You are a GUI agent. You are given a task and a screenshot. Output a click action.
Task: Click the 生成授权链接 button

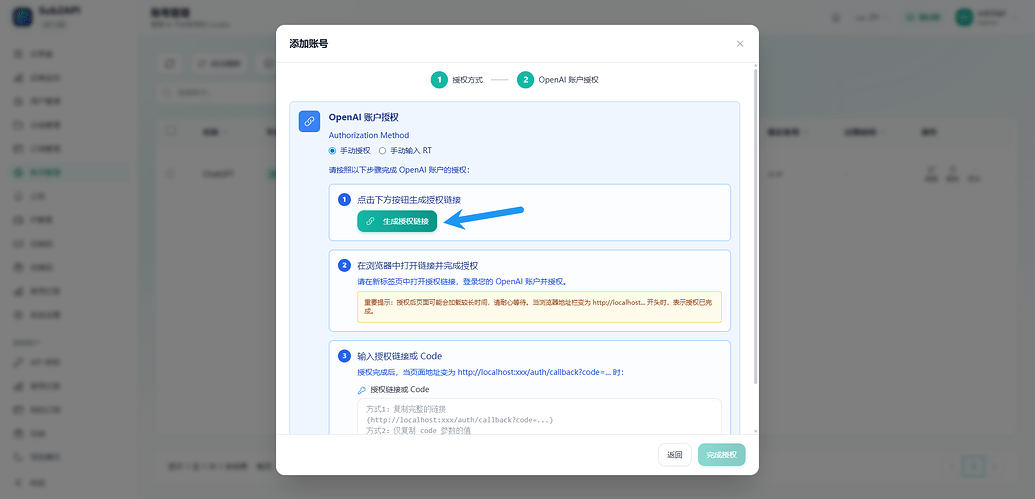[397, 222]
